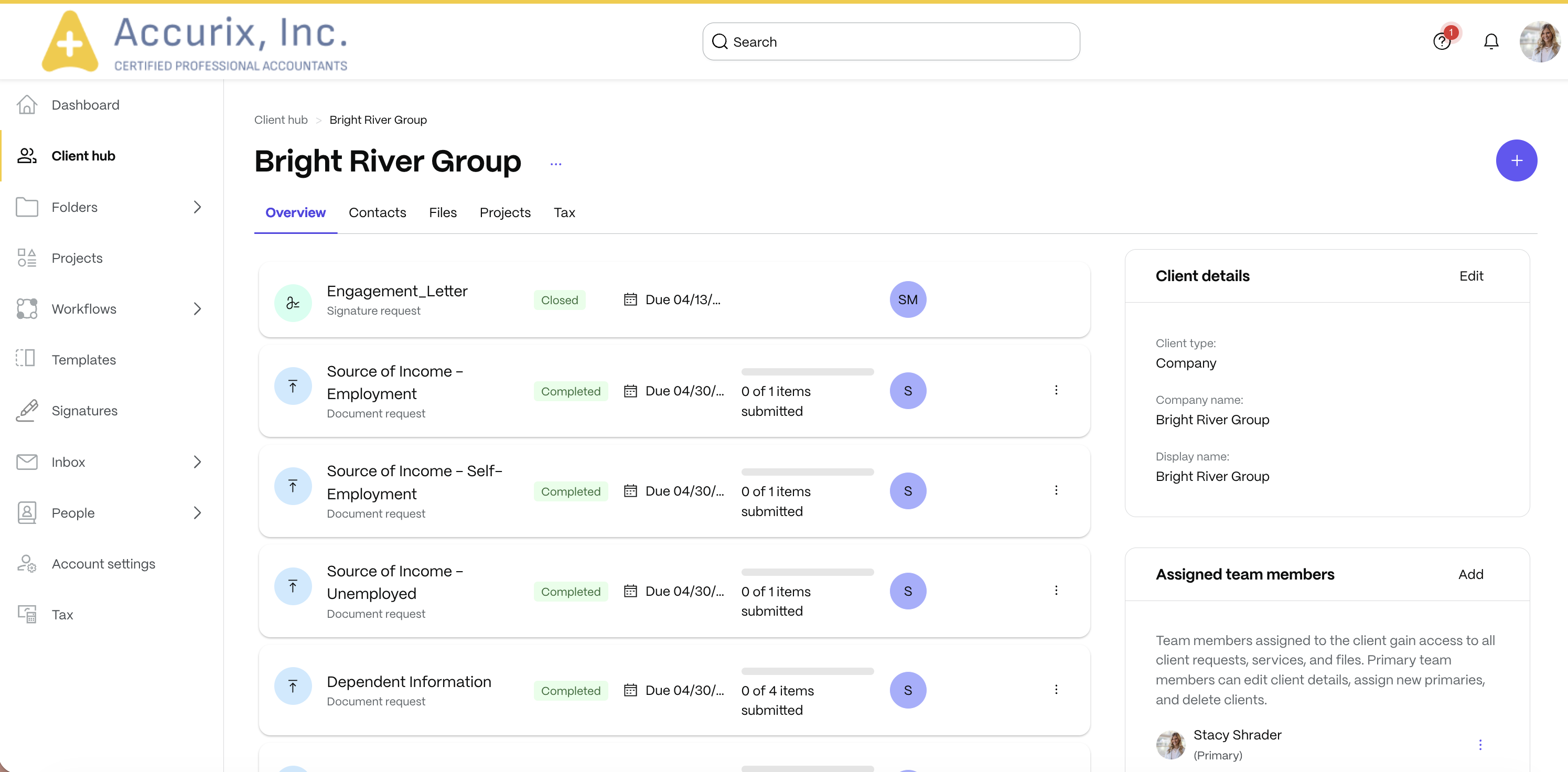Click 'Due 04/13/...' on Engagement_Letter
Screen dimensions: 1568x772
682,299
